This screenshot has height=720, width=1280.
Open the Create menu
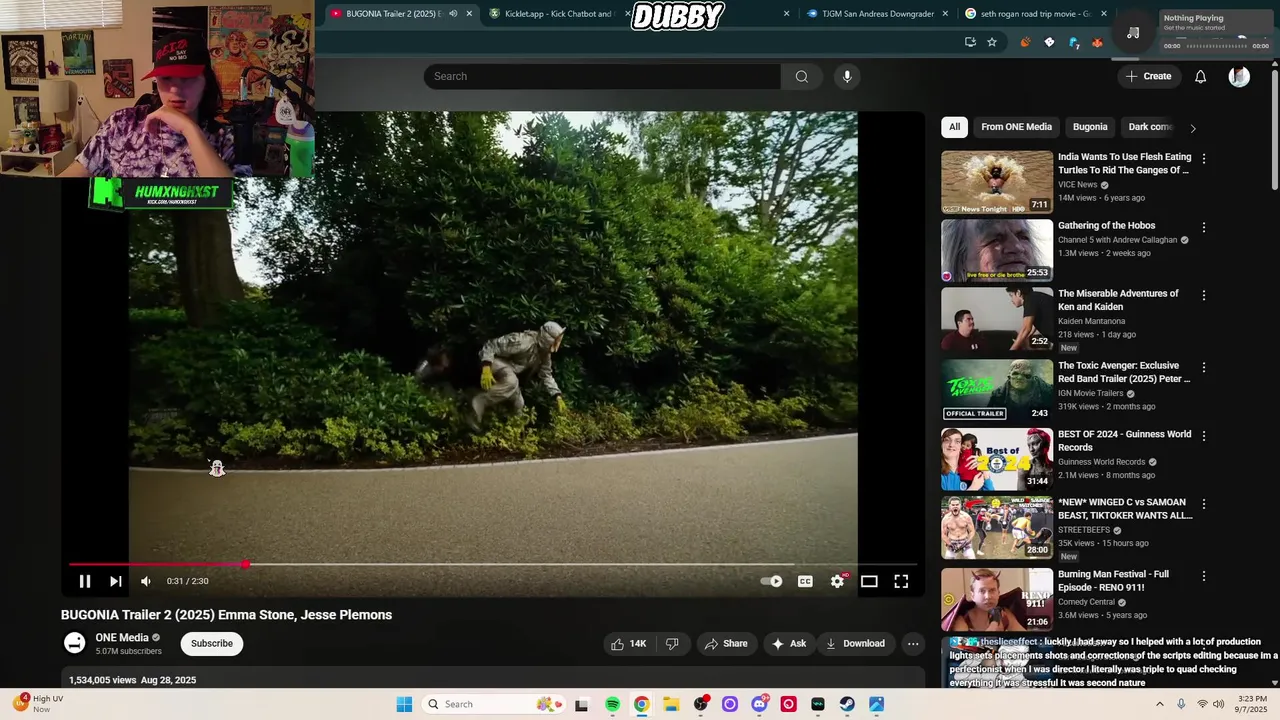(1148, 76)
